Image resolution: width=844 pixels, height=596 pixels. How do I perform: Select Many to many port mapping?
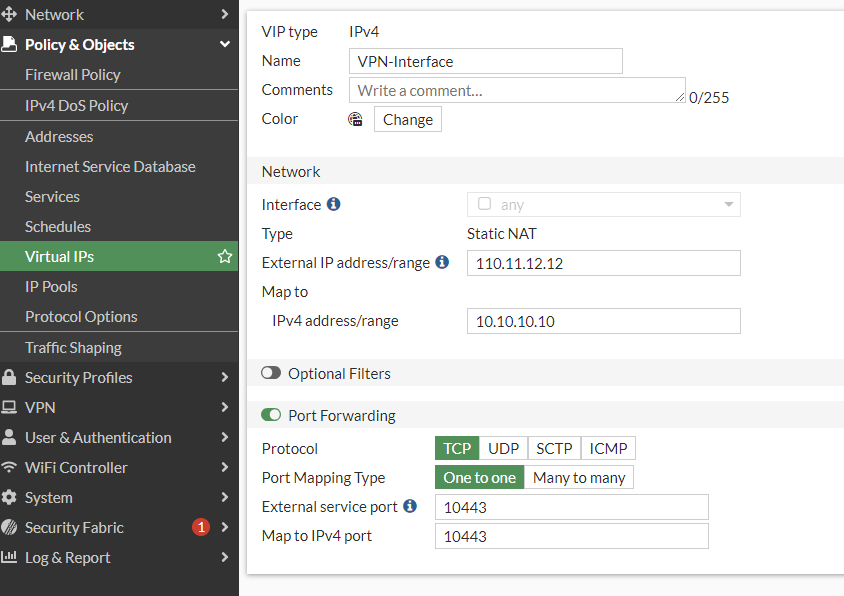coord(579,477)
